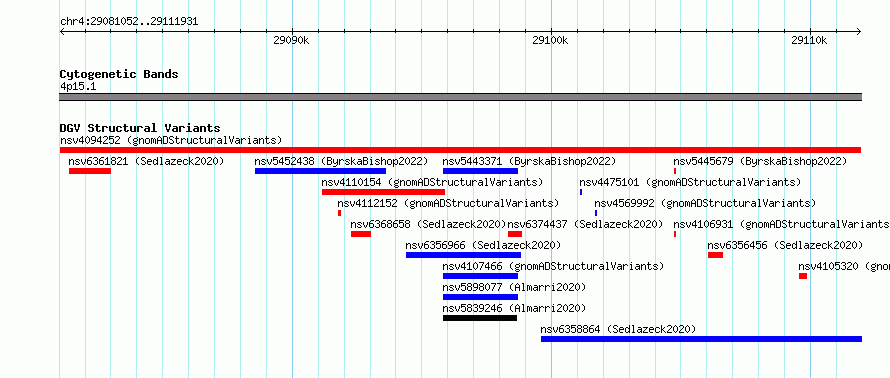
Task: Open nsv4110154 gnomAD variant label
Action: tap(432, 182)
